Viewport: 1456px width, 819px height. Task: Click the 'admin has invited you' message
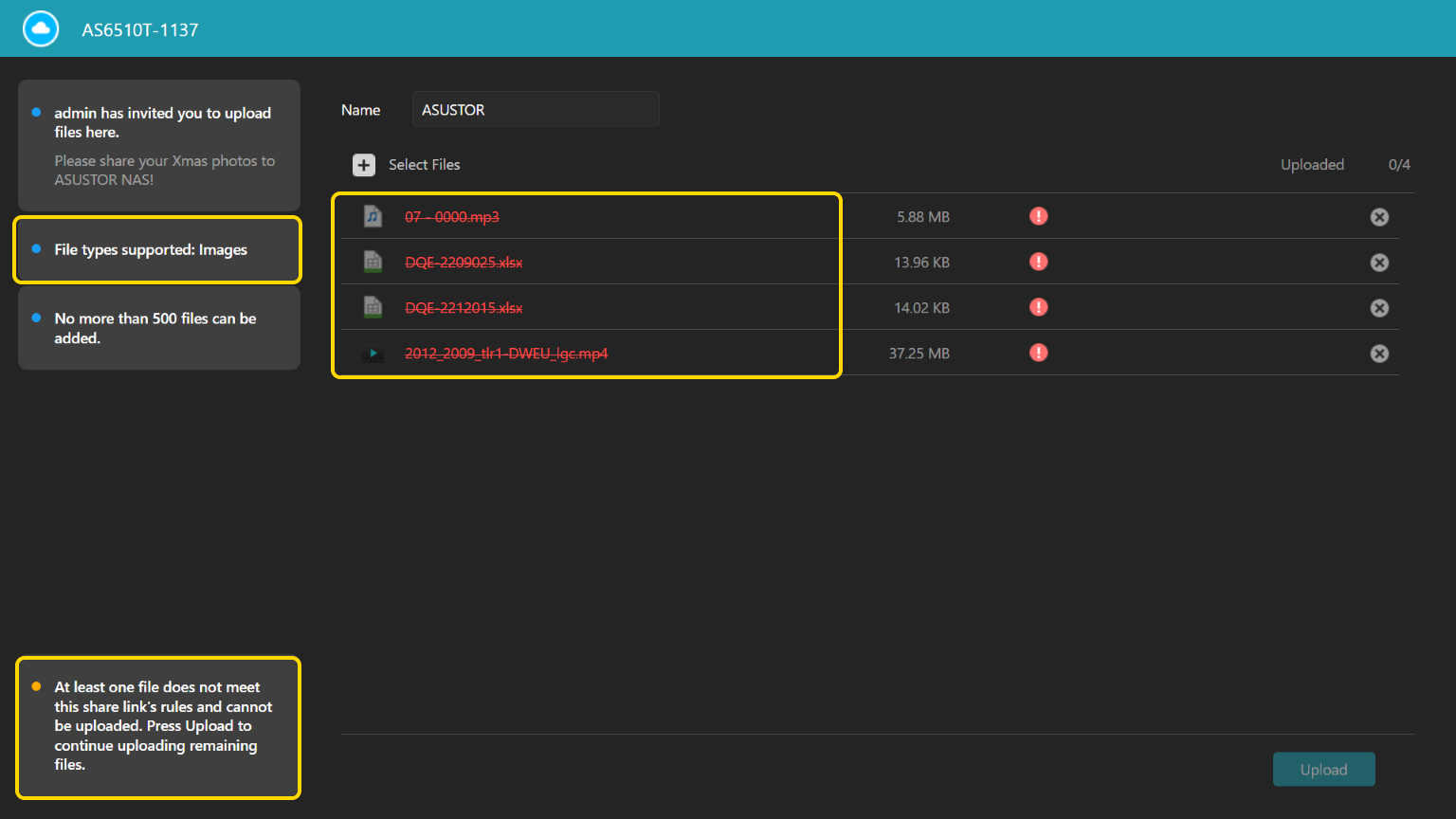[x=163, y=122]
